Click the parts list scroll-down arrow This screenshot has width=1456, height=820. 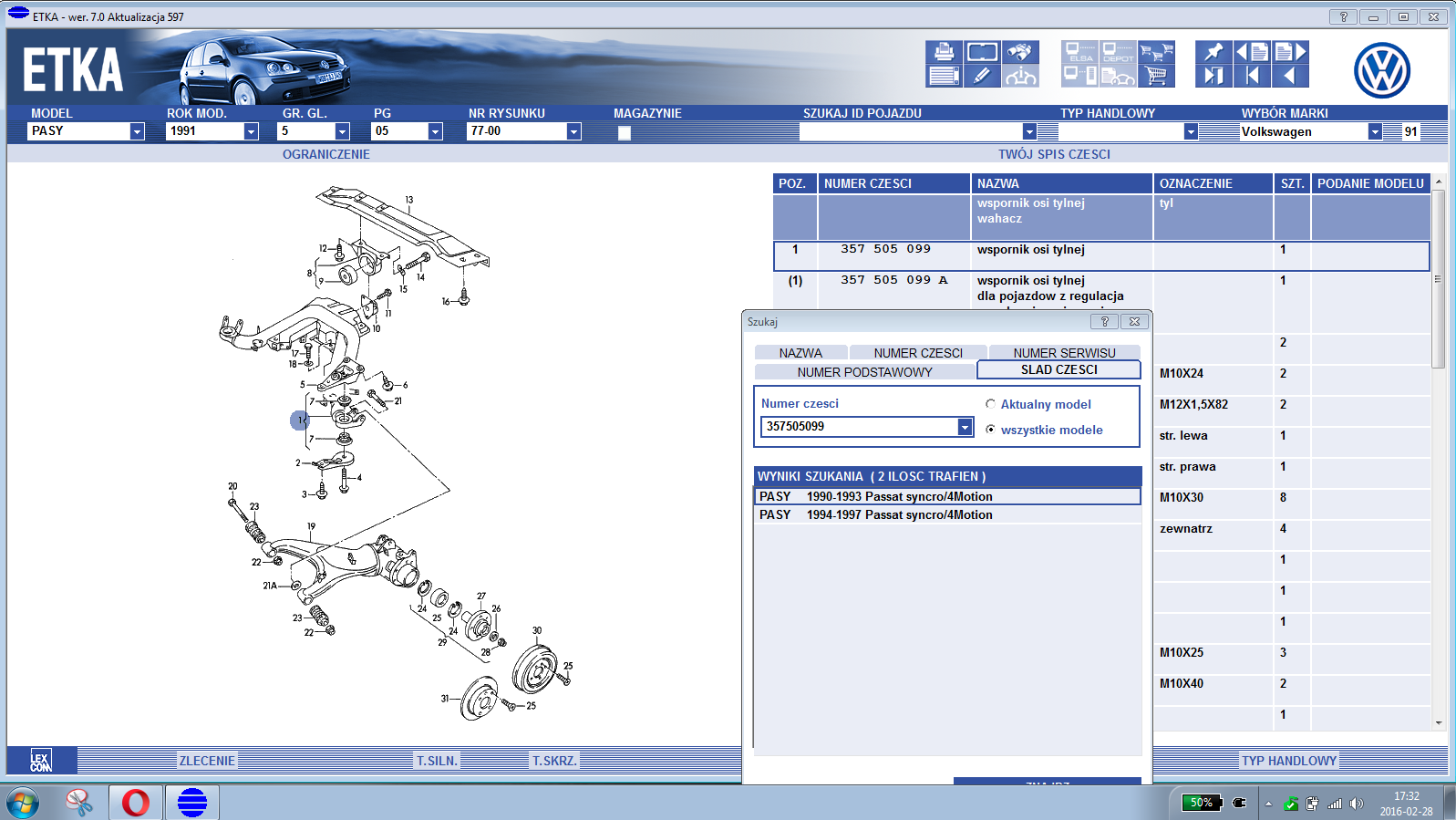[x=1439, y=722]
